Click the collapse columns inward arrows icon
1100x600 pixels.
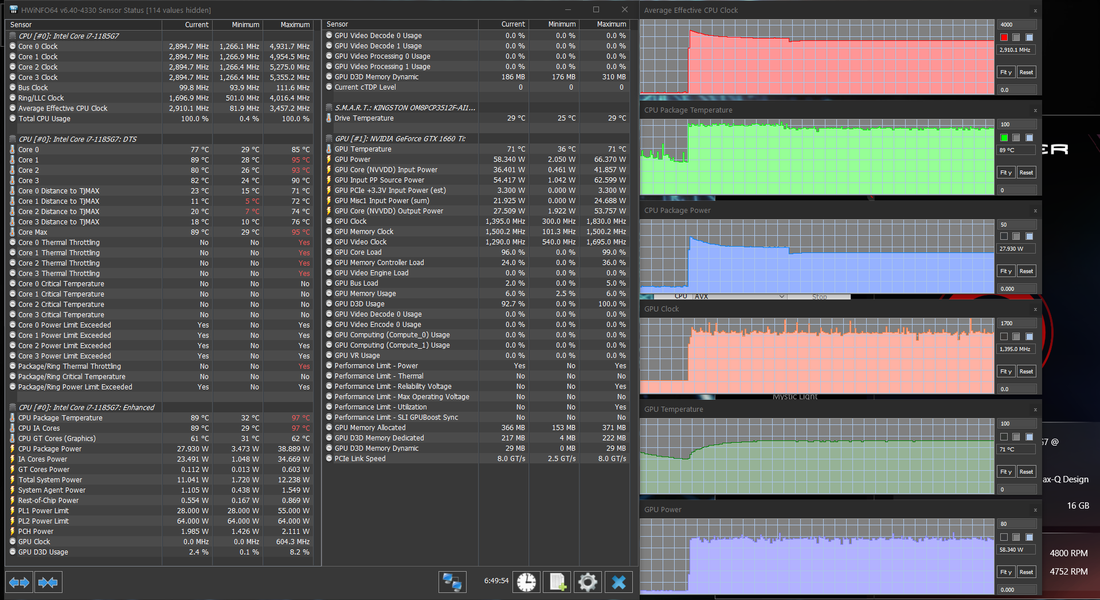[x=48, y=582]
